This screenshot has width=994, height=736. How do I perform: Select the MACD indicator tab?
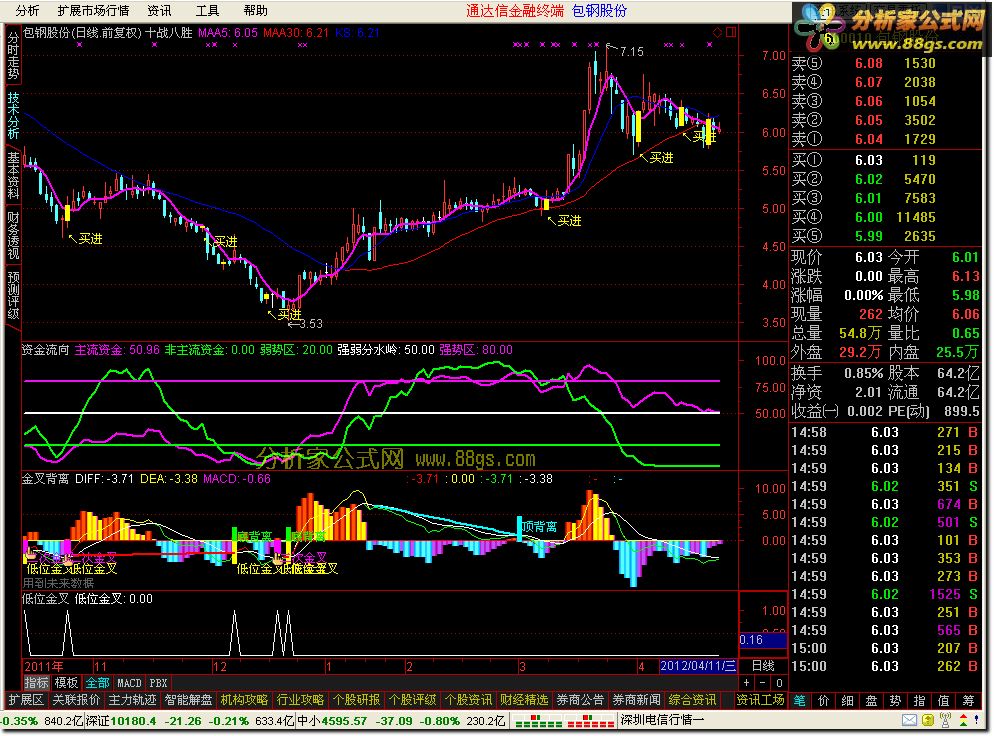pyautogui.click(x=129, y=683)
